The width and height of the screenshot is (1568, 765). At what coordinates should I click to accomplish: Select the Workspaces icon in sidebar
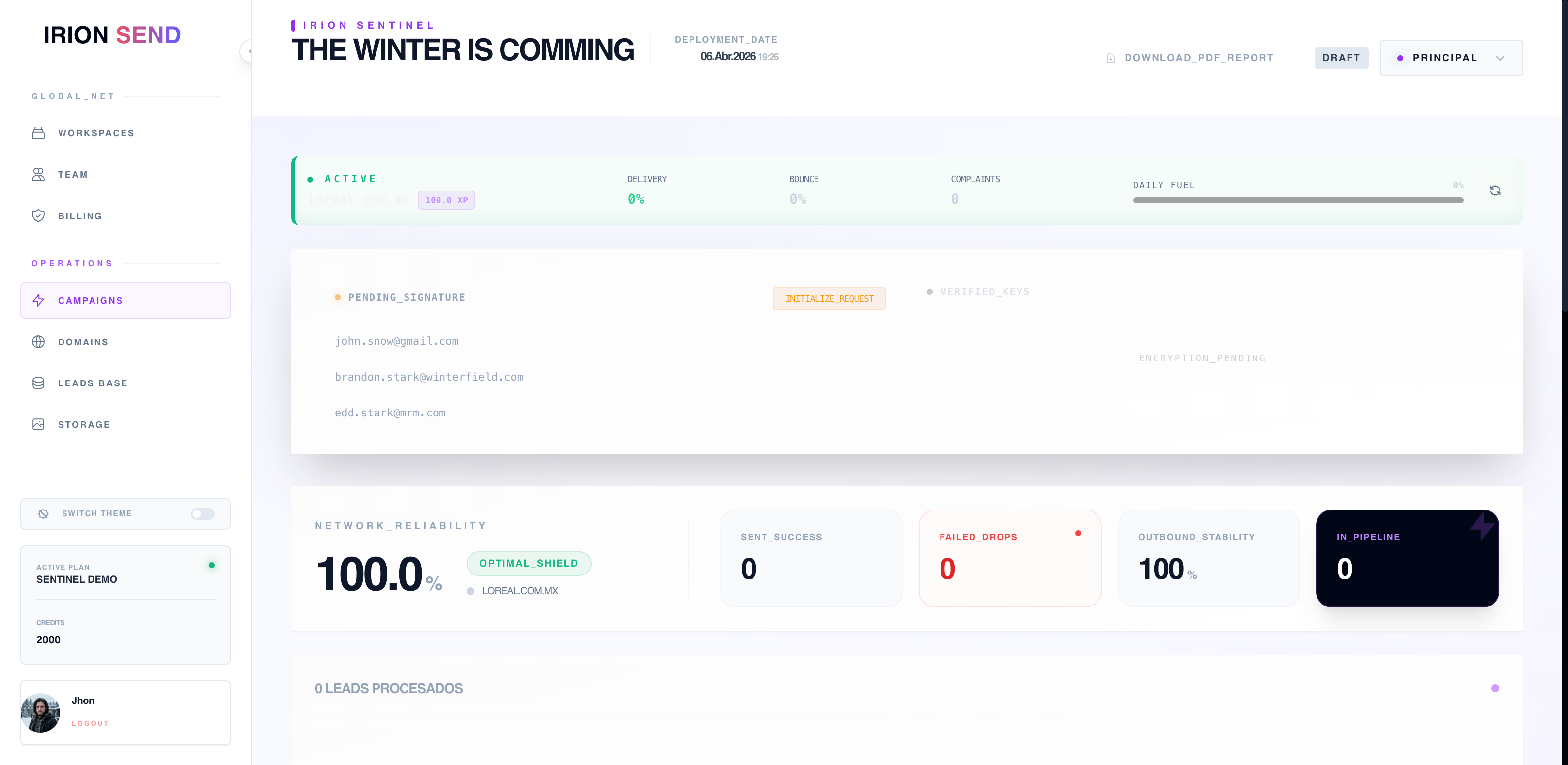point(38,133)
